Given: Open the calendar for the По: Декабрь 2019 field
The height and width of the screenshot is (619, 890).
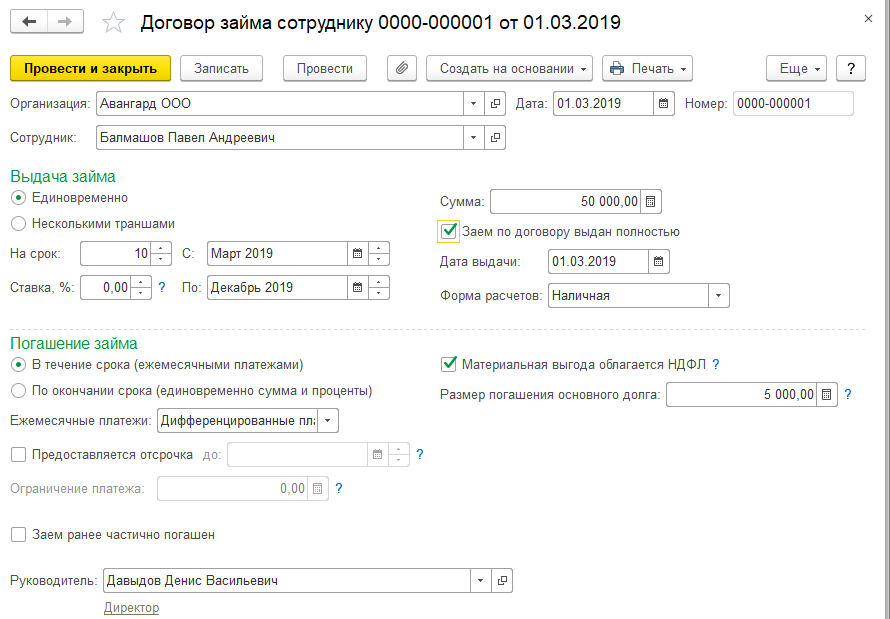Looking at the screenshot, I should [358, 288].
